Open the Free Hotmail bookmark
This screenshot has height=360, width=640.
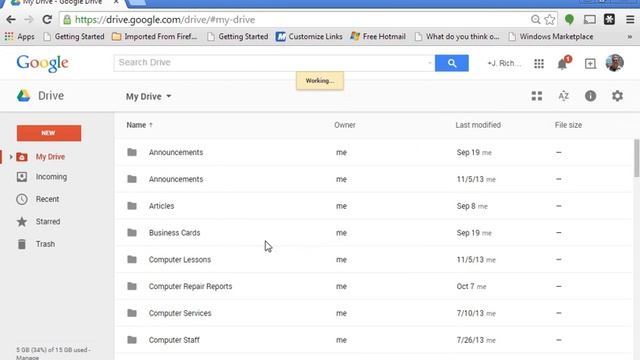(378, 37)
